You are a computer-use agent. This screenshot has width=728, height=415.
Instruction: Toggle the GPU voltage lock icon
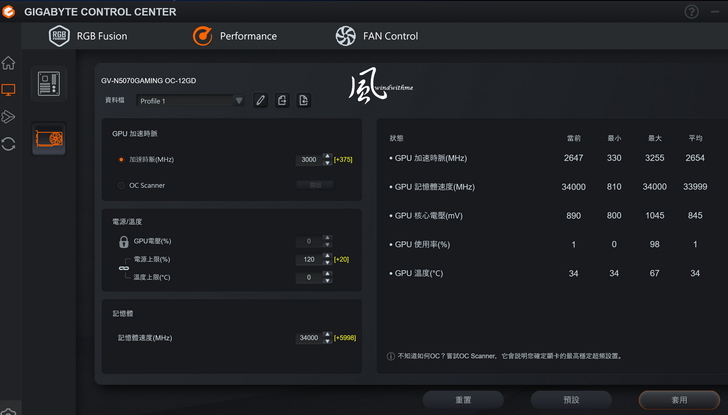pyautogui.click(x=124, y=242)
